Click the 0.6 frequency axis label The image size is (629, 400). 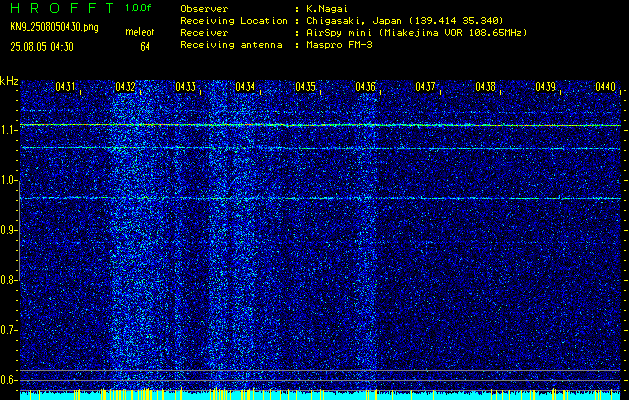[x=7, y=380]
